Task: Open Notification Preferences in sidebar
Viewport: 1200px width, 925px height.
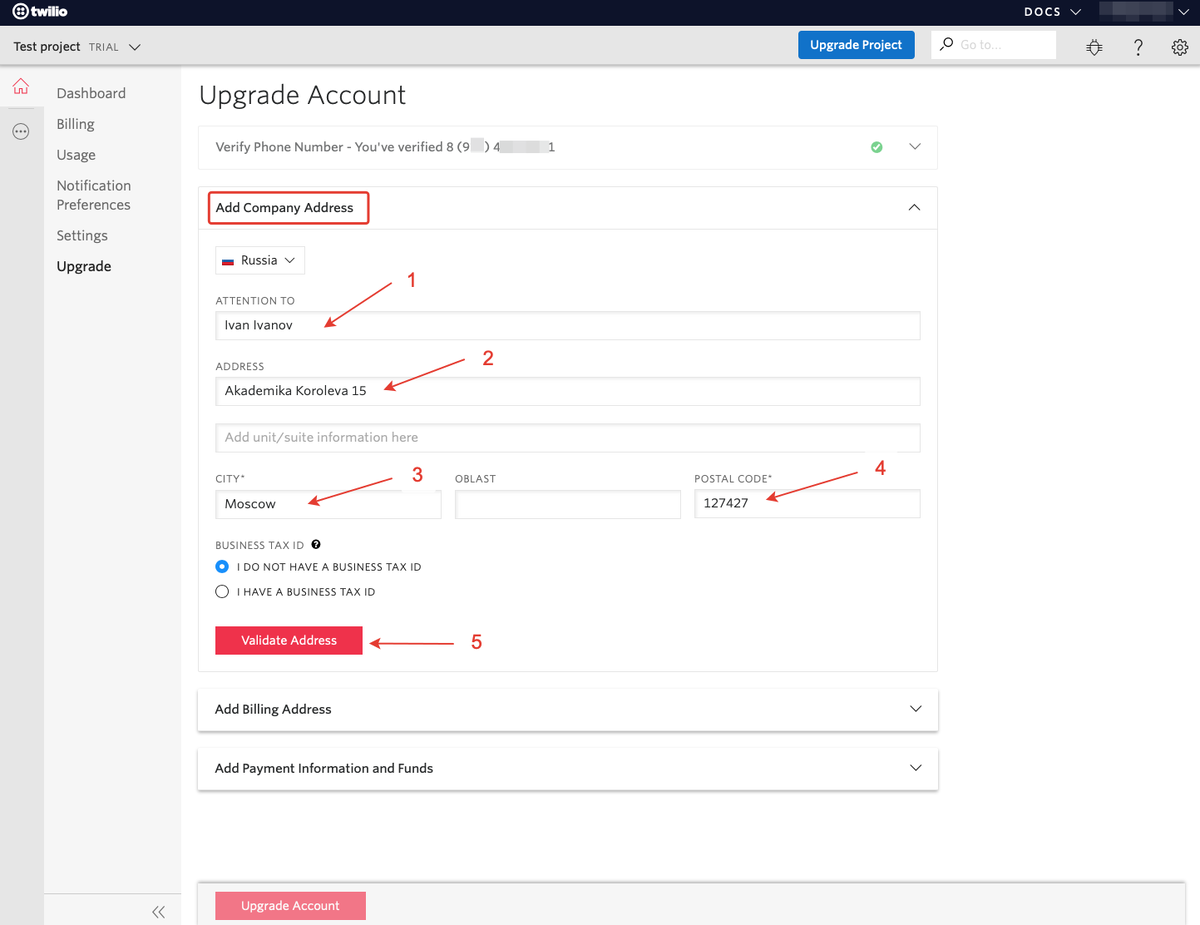Action: (x=93, y=195)
